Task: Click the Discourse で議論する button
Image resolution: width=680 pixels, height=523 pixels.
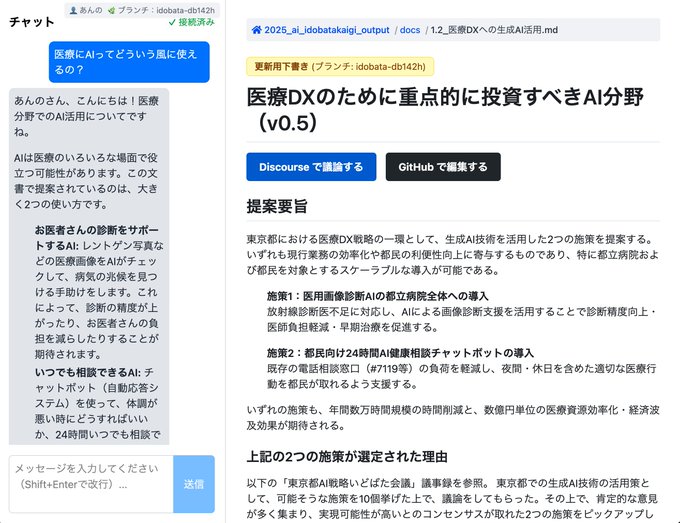Action: [x=311, y=167]
